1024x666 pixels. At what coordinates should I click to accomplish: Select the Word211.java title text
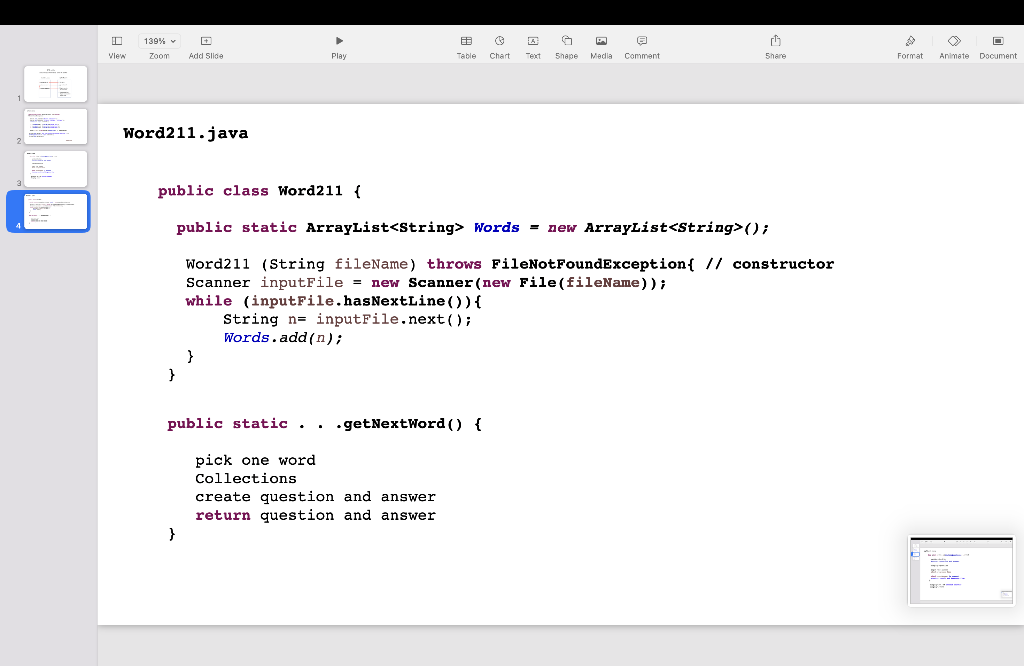coord(185,132)
